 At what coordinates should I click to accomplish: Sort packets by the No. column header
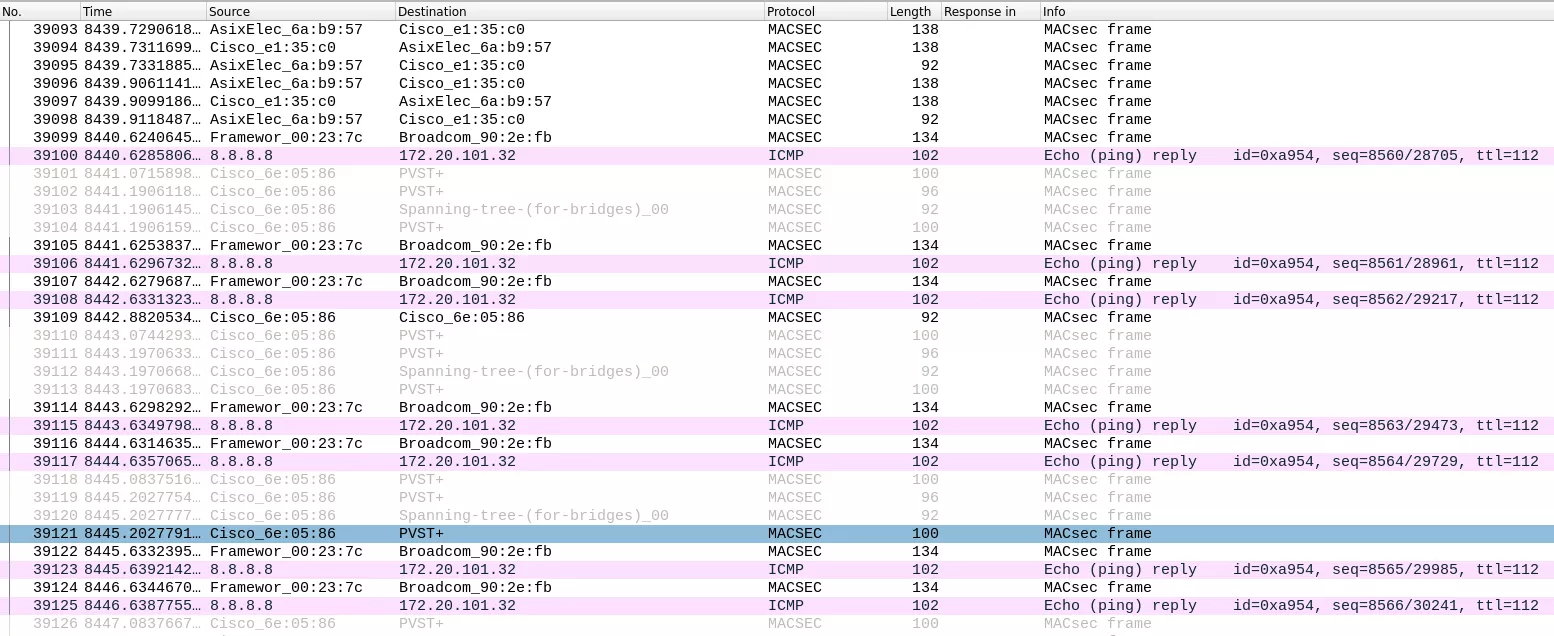(40, 11)
